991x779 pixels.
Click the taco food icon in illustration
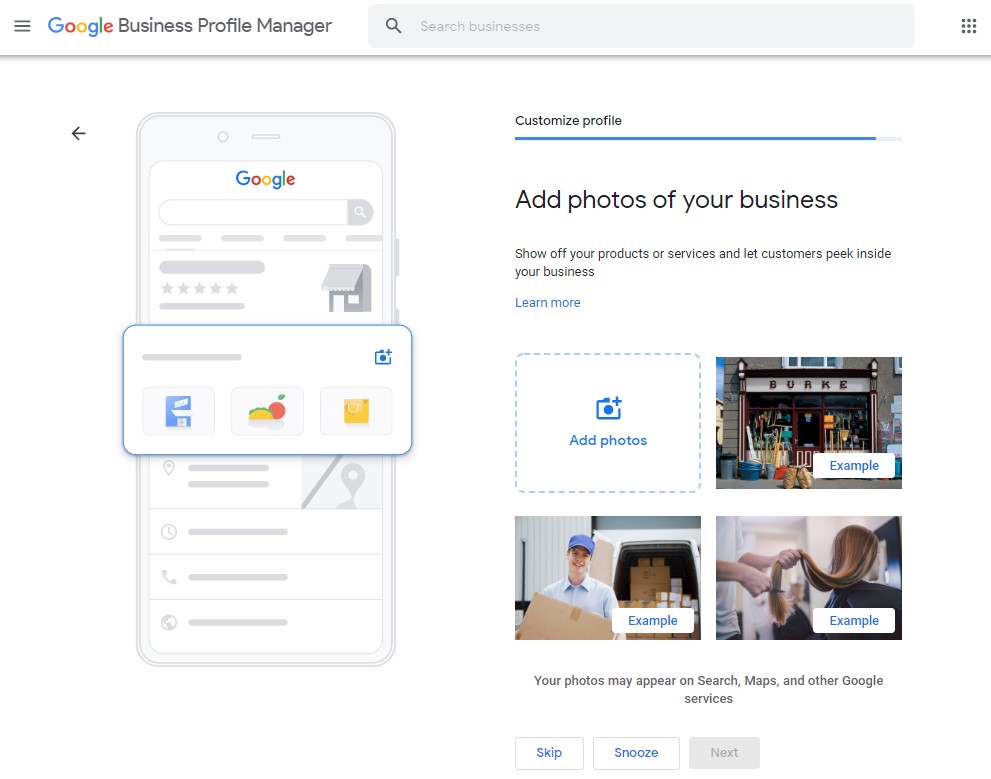click(x=267, y=410)
